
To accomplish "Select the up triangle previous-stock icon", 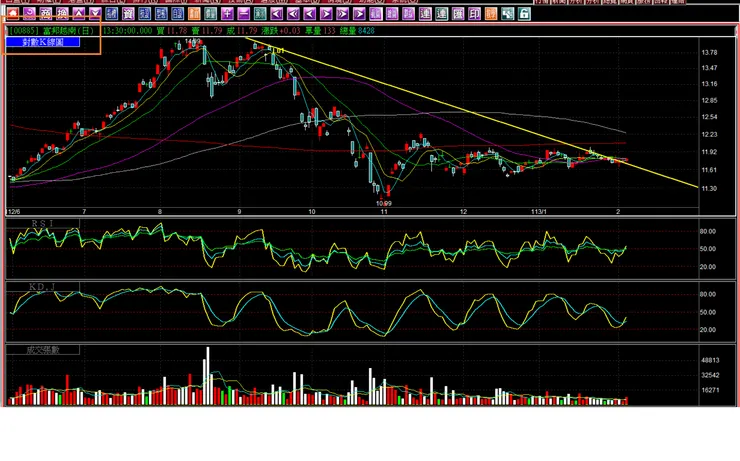I will point(79,14).
